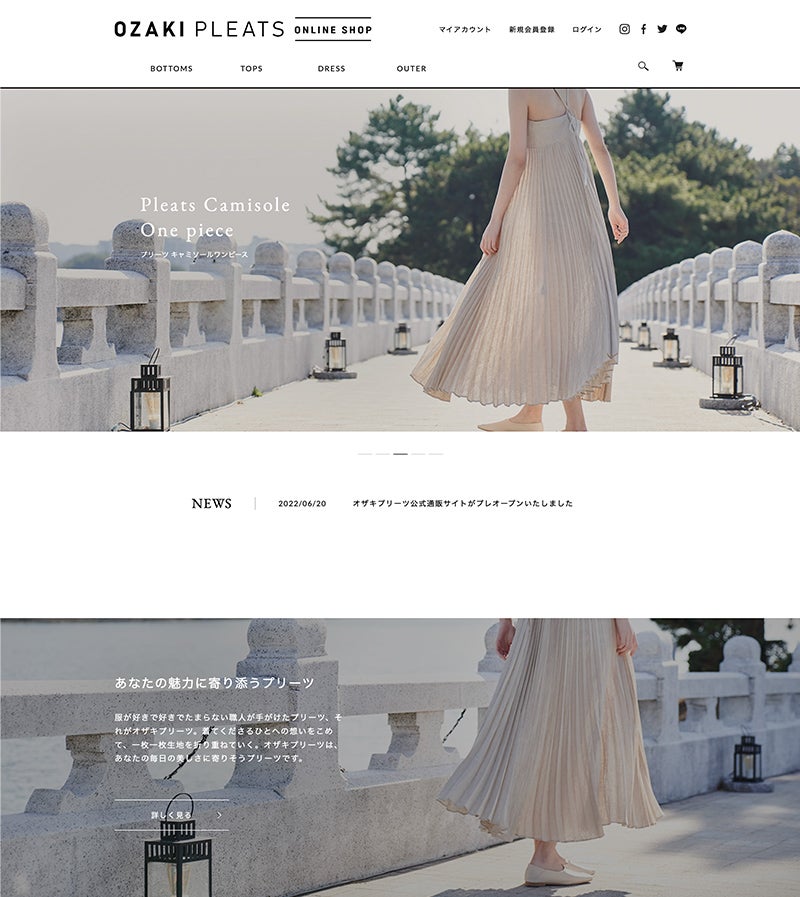The width and height of the screenshot is (800, 897).
Task: Open 新規会員登録 registration link
Action: pyautogui.click(x=530, y=29)
